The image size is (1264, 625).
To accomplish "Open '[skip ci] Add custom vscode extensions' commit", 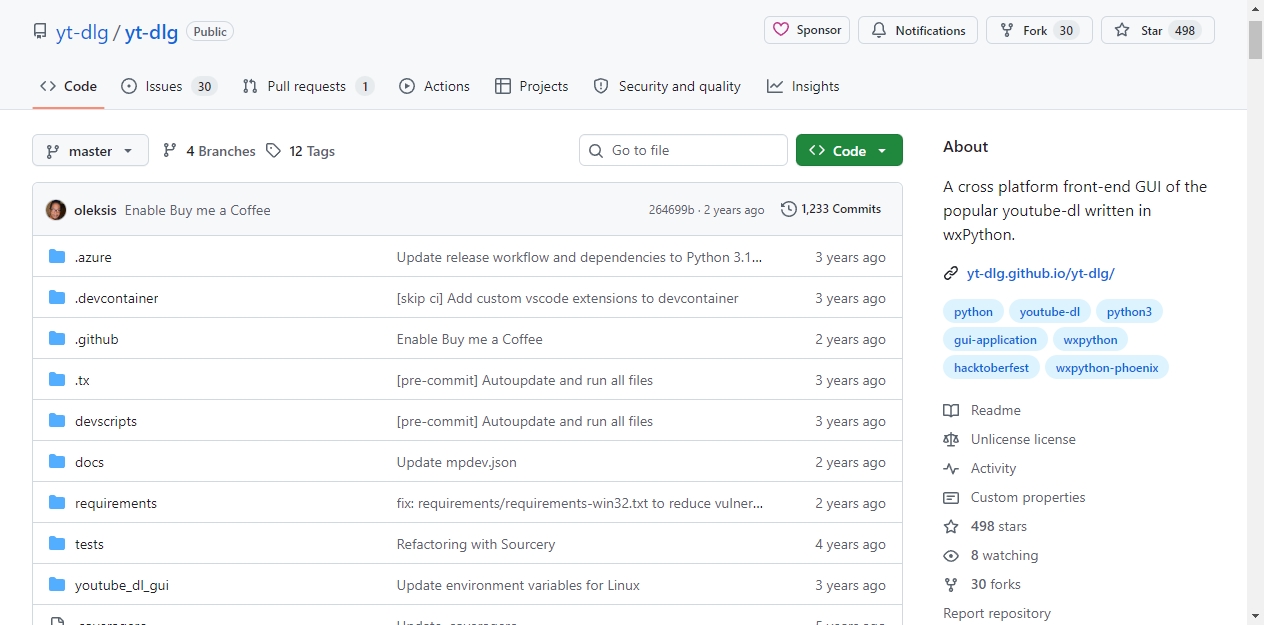I will [x=568, y=298].
